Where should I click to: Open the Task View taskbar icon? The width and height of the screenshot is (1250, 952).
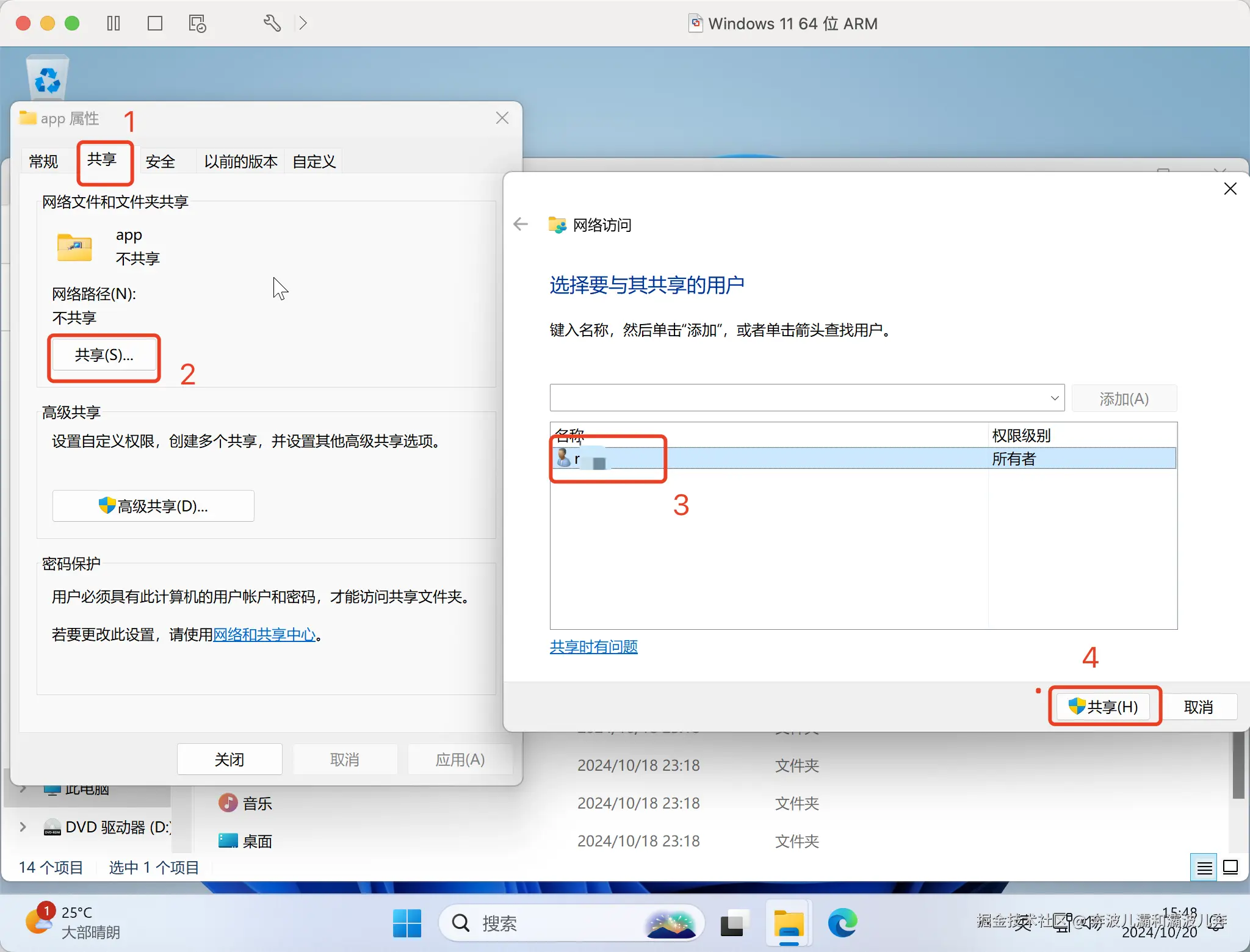click(x=734, y=923)
